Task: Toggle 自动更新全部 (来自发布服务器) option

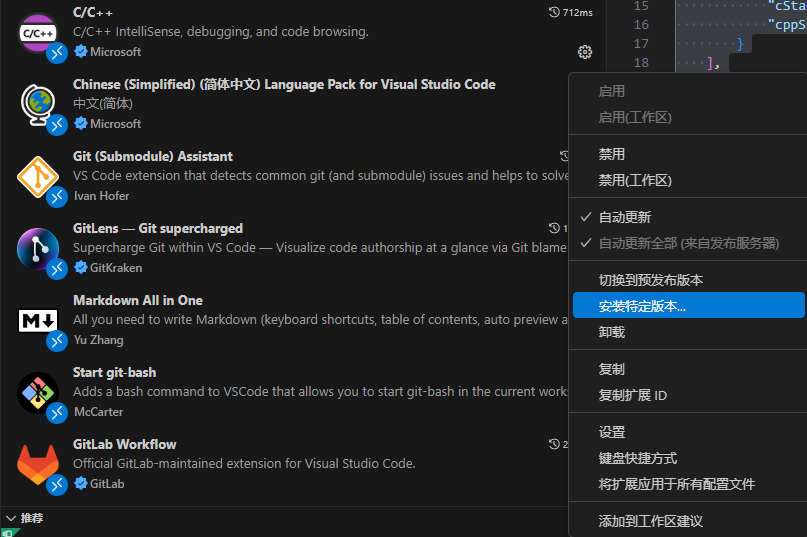Action: pyautogui.click(x=688, y=243)
